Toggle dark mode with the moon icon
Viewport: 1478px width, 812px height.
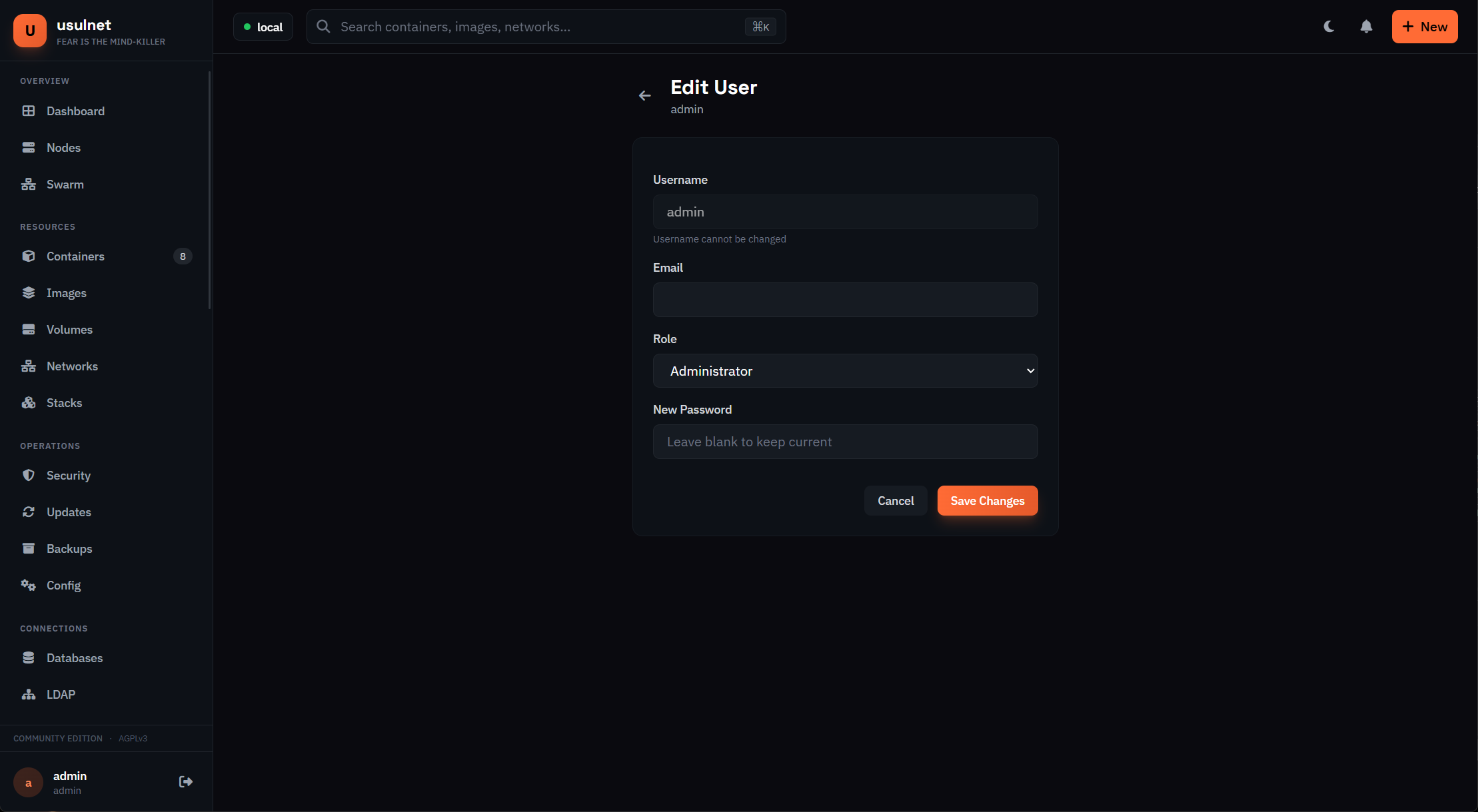pos(1329,27)
